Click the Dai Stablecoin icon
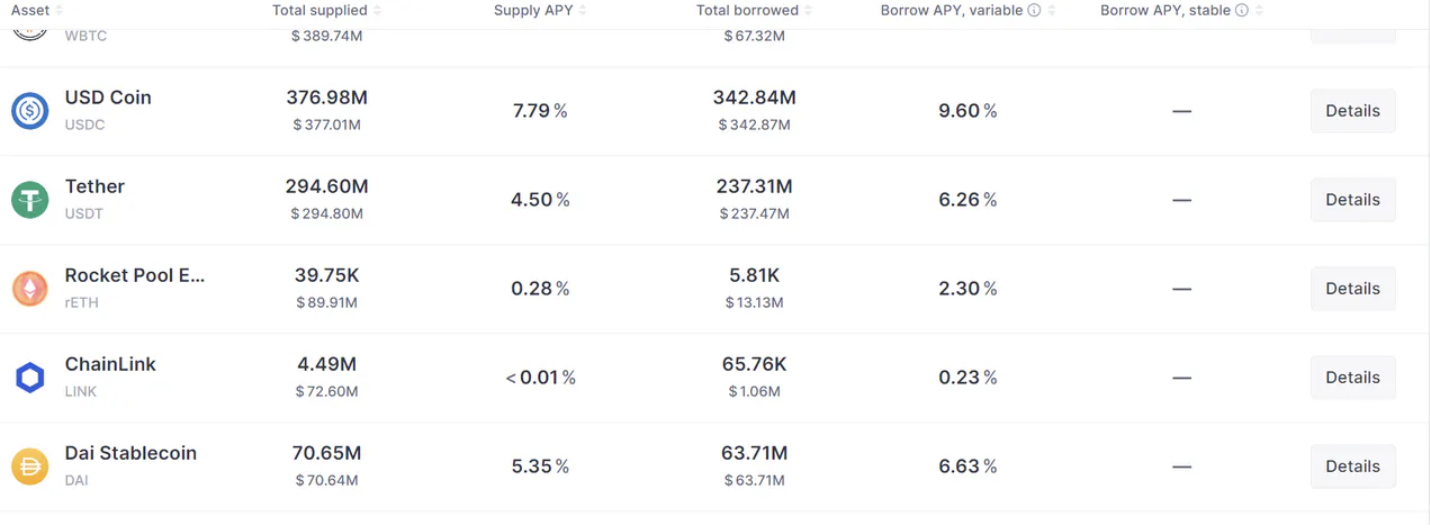The image size is (1430, 530). 30,466
